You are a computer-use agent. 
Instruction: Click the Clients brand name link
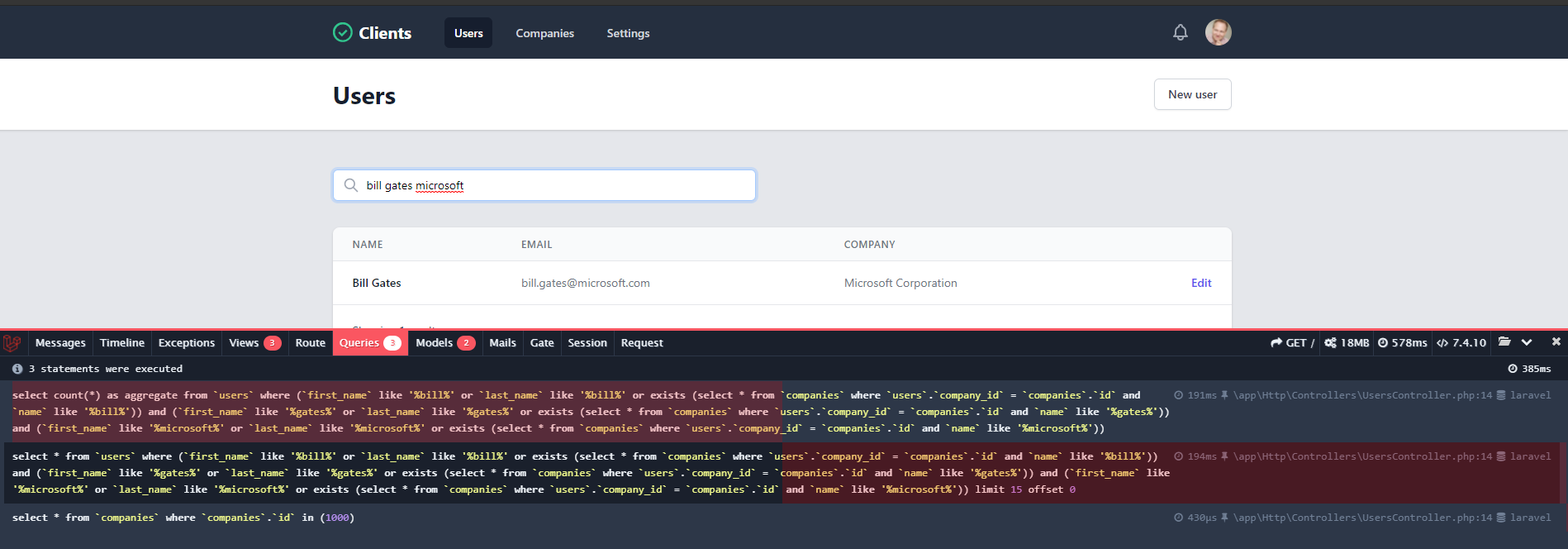pos(385,33)
